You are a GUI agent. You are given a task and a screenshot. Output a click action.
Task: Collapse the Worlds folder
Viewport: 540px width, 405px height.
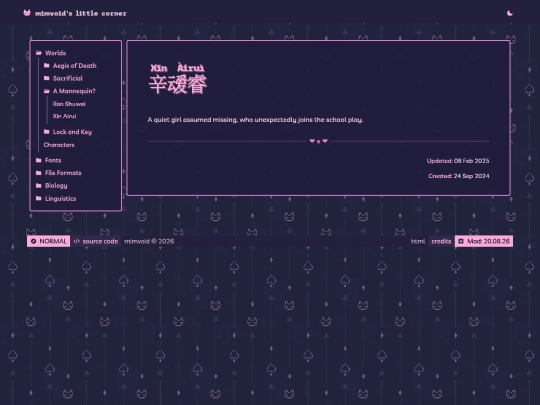[39, 53]
